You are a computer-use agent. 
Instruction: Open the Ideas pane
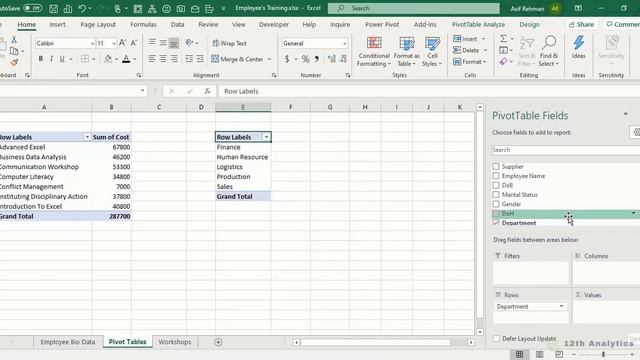[x=578, y=47]
